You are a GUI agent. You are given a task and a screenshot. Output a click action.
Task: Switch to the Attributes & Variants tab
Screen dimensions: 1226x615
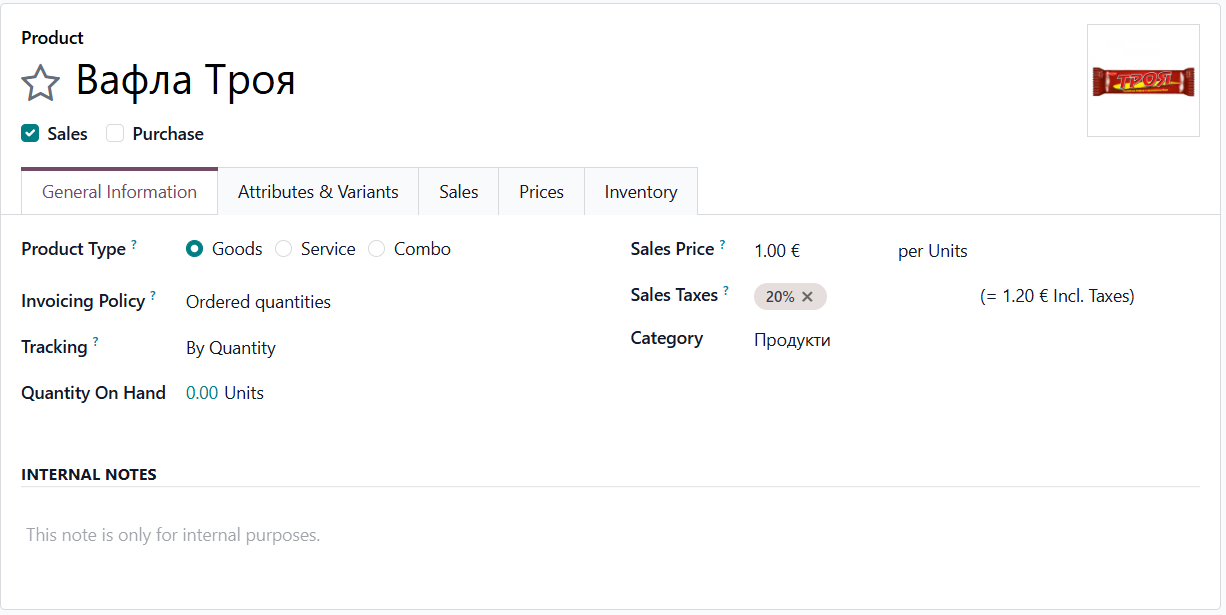[318, 192]
